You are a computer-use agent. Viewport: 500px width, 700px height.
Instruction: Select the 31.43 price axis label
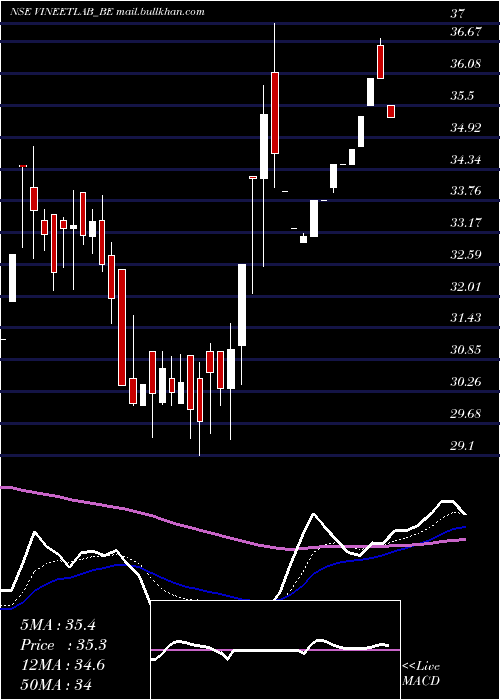465,318
